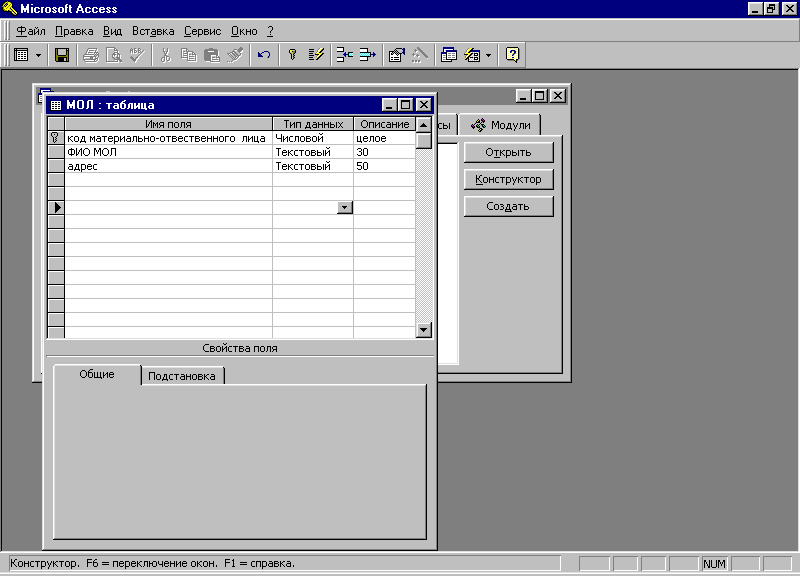Click the Insert Rows icon
This screenshot has width=800, height=576.
(x=344, y=55)
